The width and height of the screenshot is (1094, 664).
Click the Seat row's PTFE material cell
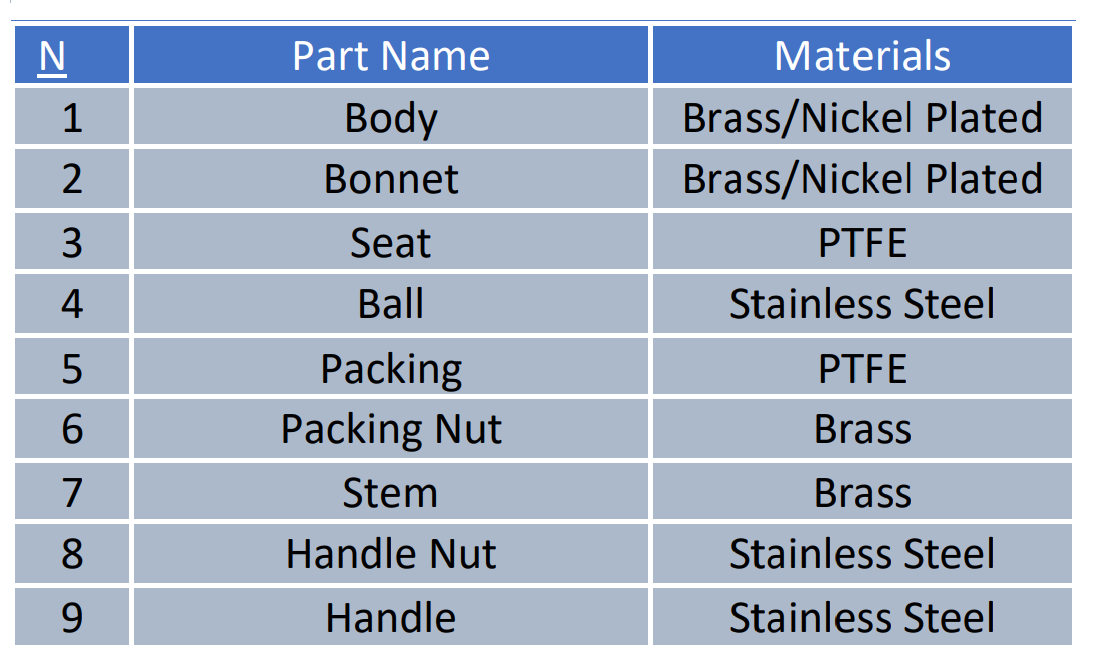[862, 243]
